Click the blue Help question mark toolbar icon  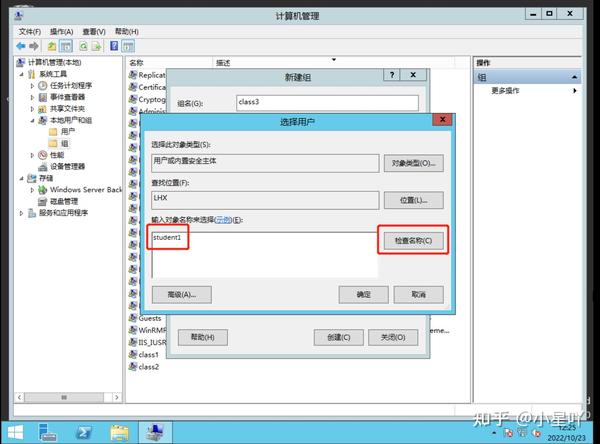114,46
